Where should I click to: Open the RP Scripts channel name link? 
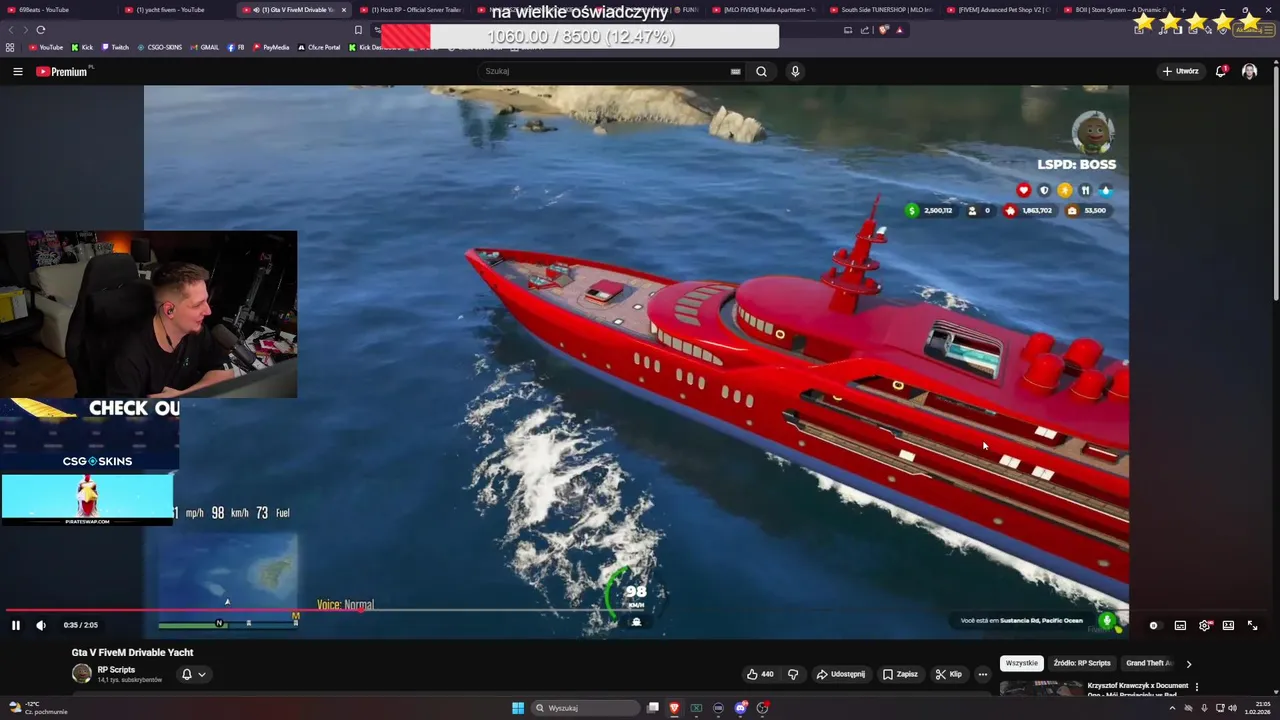point(116,670)
